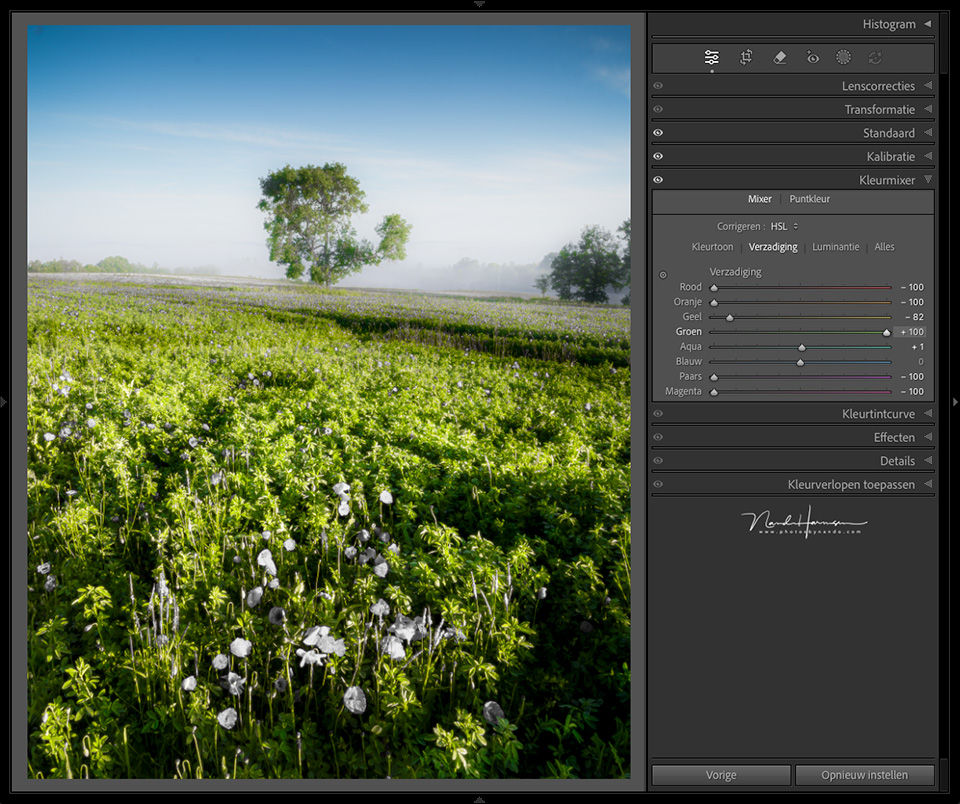Switch to the Luminantie tab
960x804 pixels.
tap(835, 247)
